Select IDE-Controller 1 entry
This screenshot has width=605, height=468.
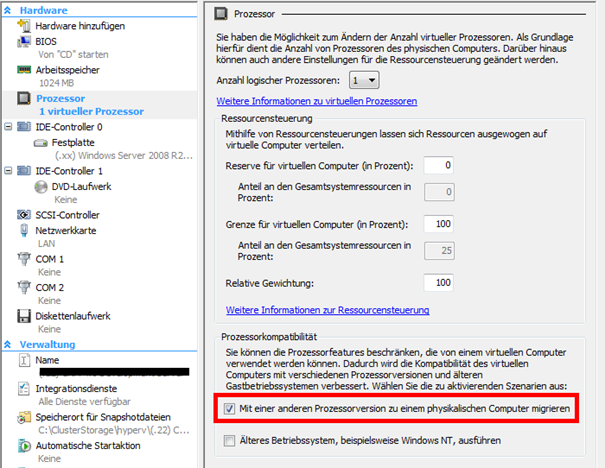(69, 171)
